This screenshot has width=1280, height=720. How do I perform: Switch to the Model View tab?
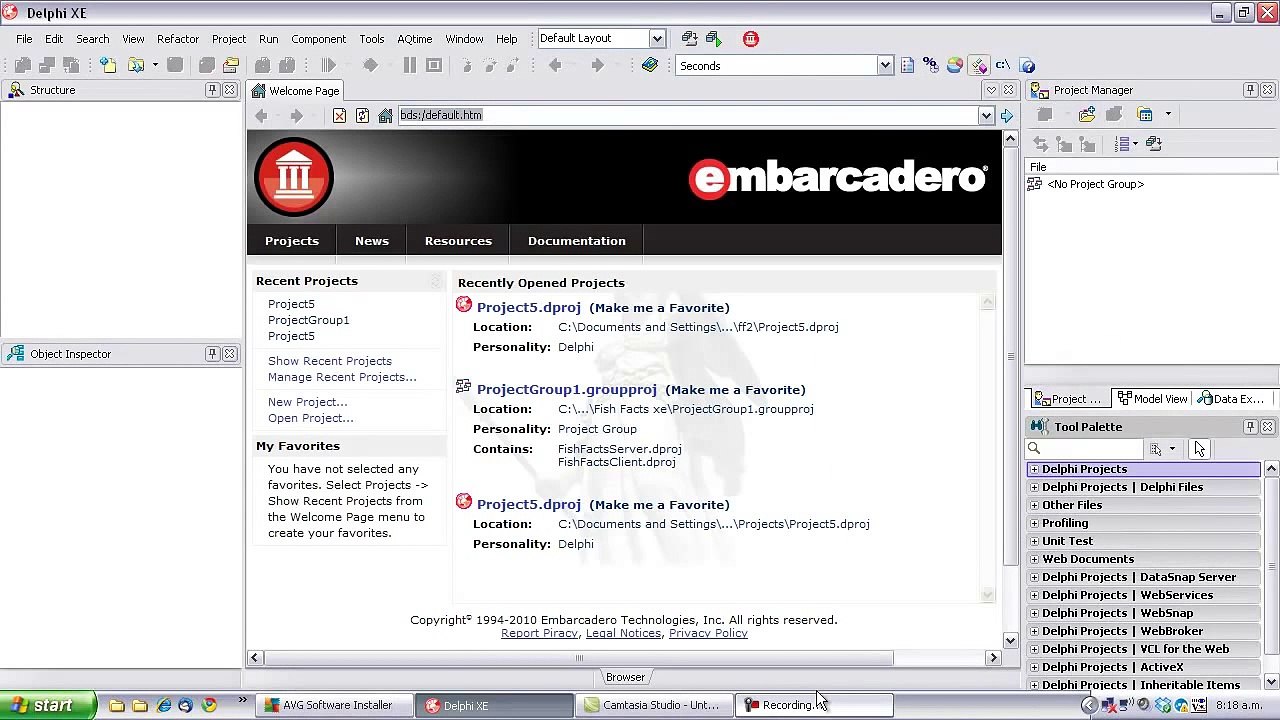click(1152, 399)
